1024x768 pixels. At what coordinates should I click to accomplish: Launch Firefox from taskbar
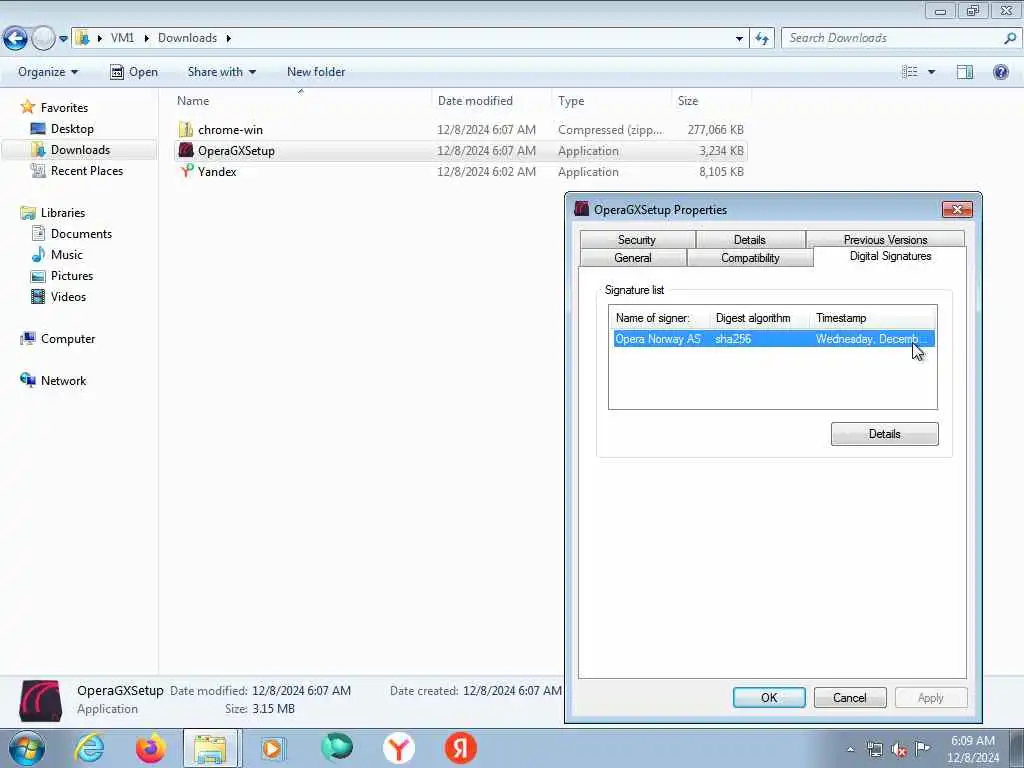coord(151,748)
